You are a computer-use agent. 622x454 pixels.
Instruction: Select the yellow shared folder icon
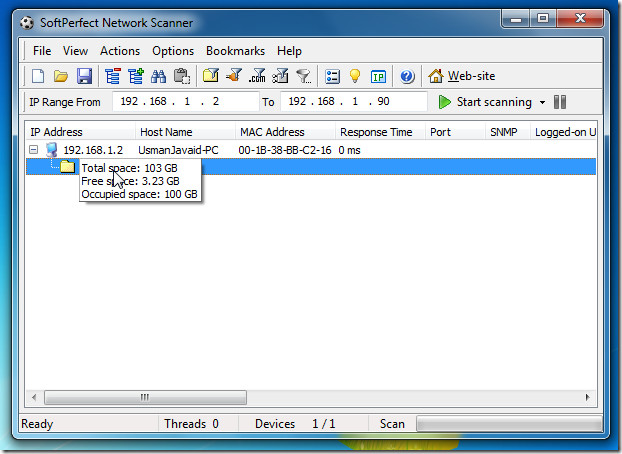[x=67, y=167]
